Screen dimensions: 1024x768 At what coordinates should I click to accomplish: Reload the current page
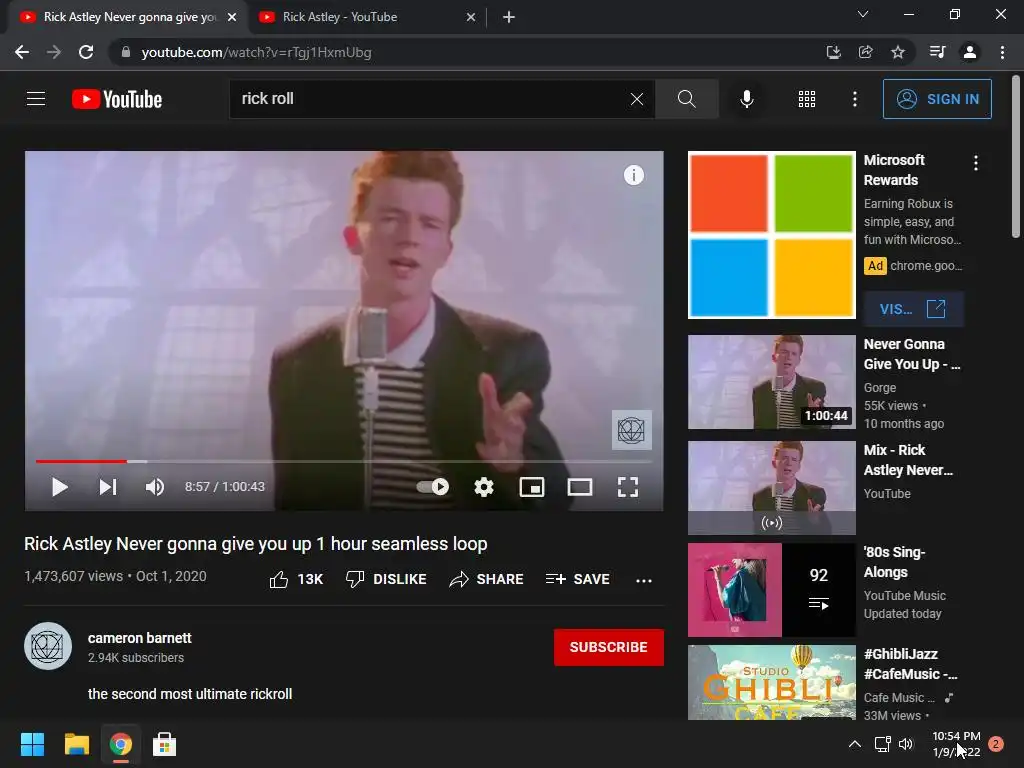coord(86,52)
